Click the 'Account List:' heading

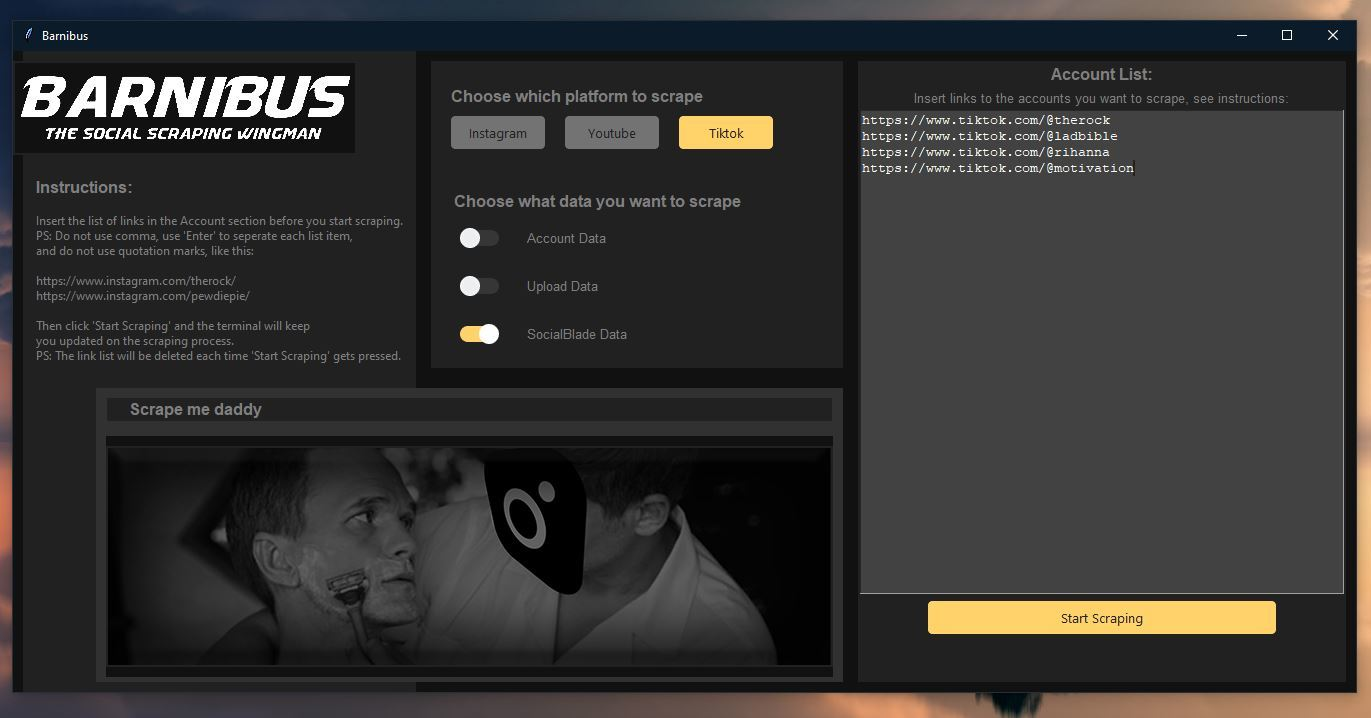[x=1101, y=74]
